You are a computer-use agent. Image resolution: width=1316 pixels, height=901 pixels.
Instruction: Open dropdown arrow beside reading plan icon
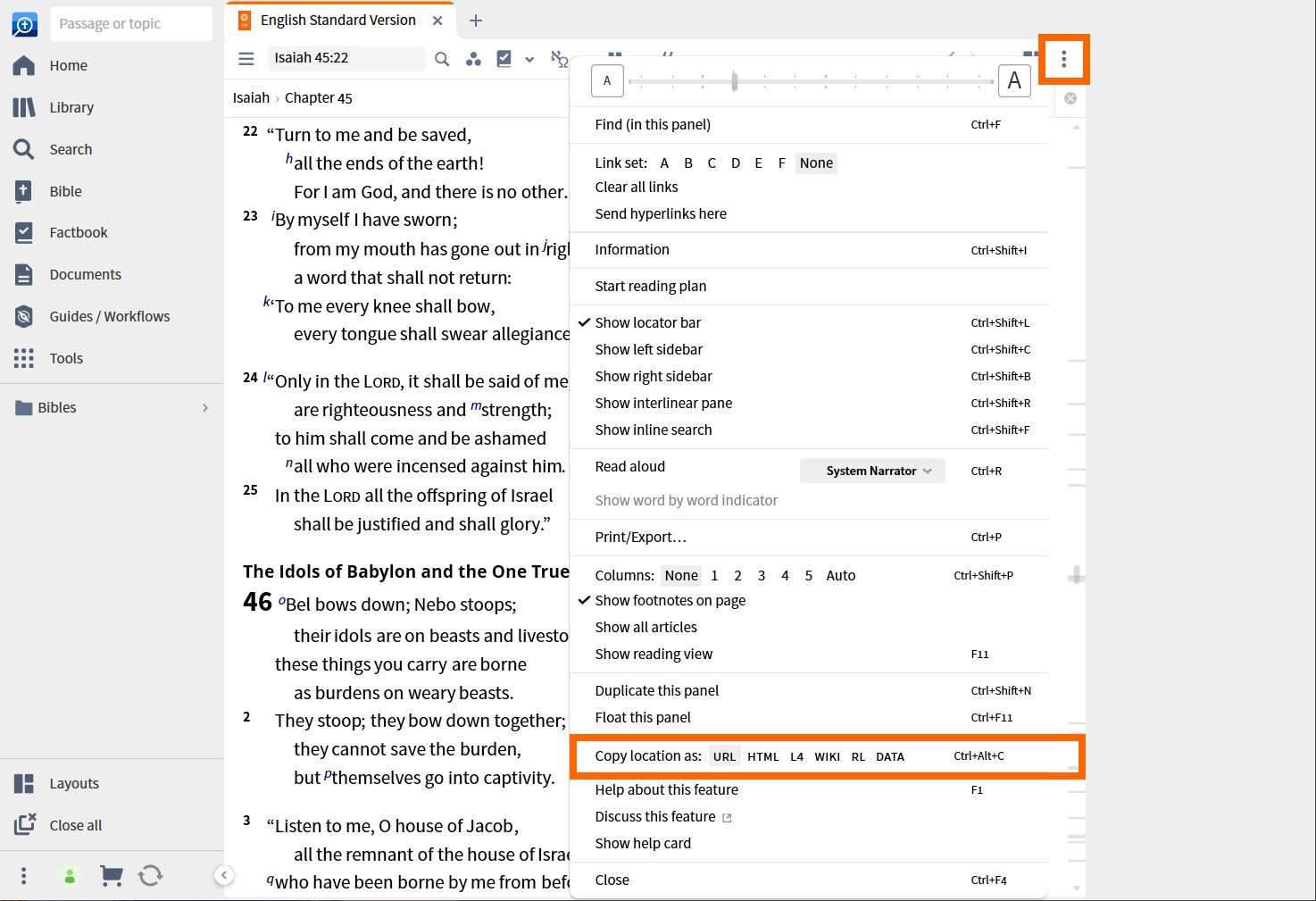click(x=529, y=59)
